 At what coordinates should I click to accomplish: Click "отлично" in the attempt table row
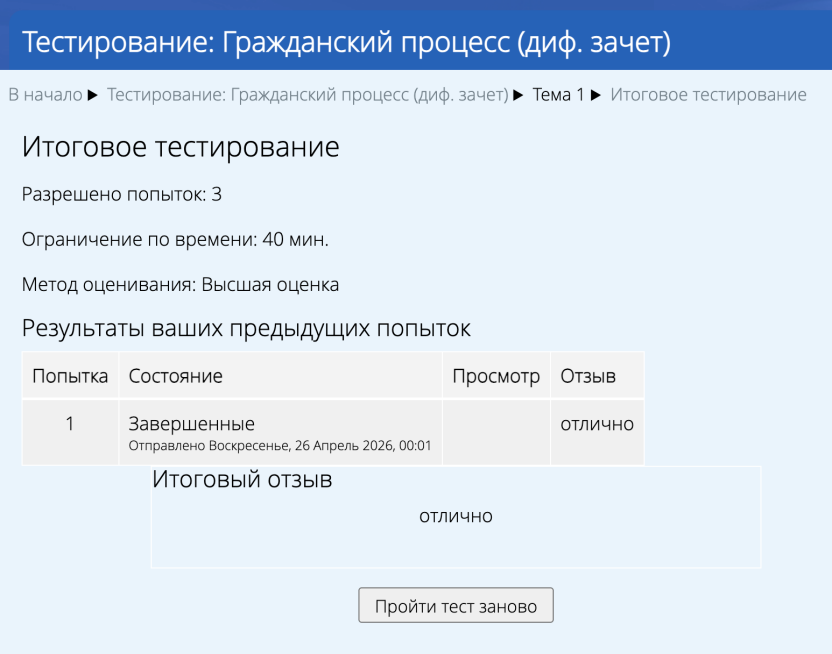[597, 424]
